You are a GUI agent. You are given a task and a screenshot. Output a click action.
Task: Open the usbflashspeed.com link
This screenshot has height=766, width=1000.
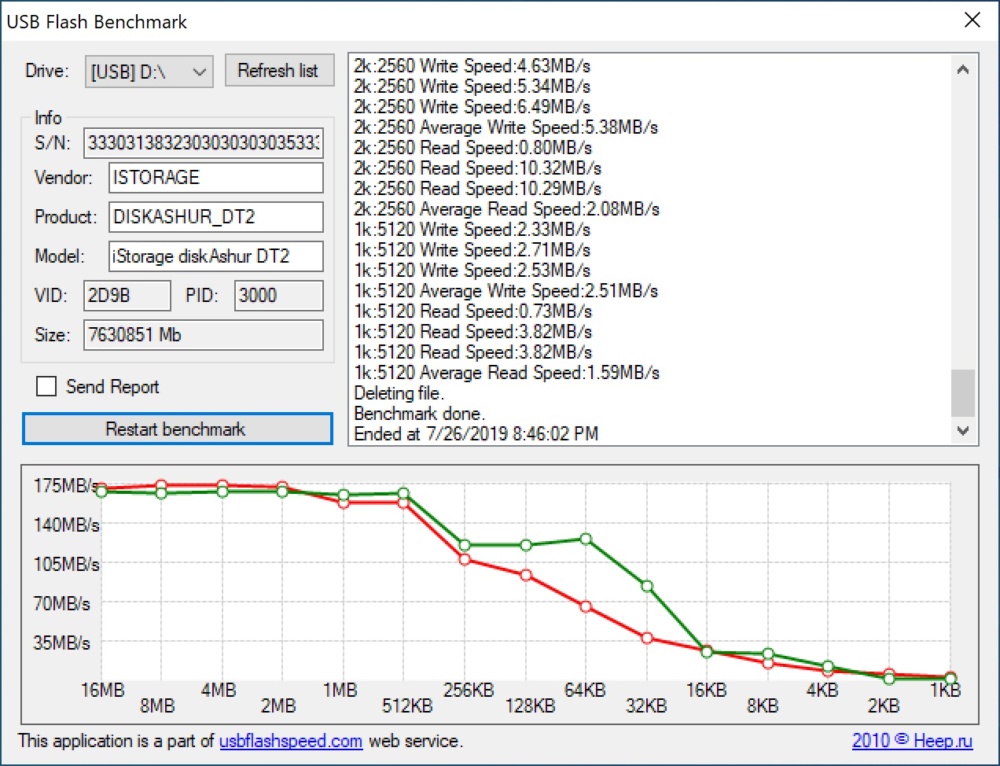(x=291, y=740)
